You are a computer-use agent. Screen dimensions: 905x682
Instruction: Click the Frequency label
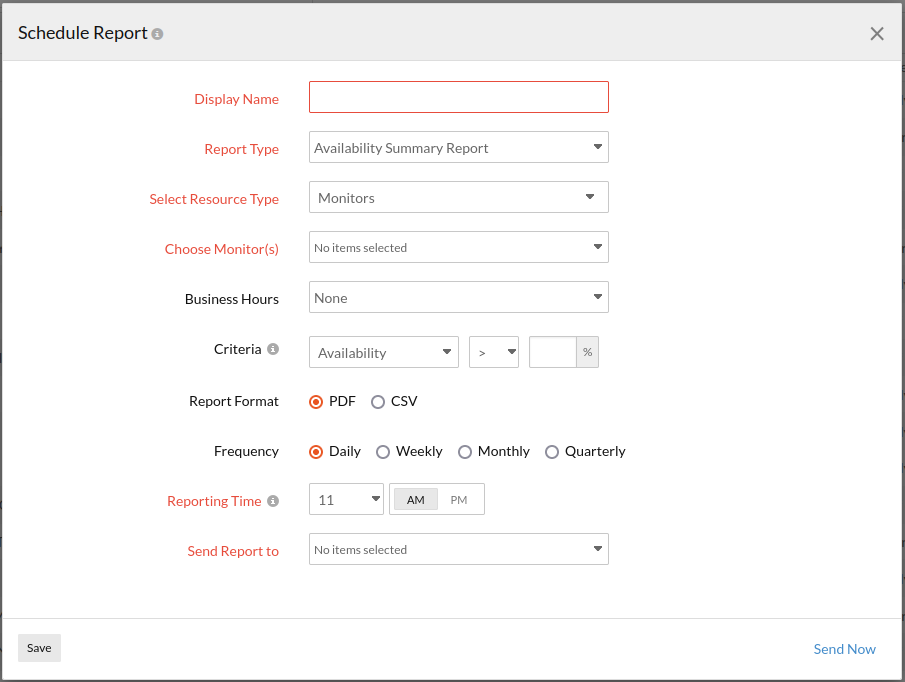pos(246,451)
